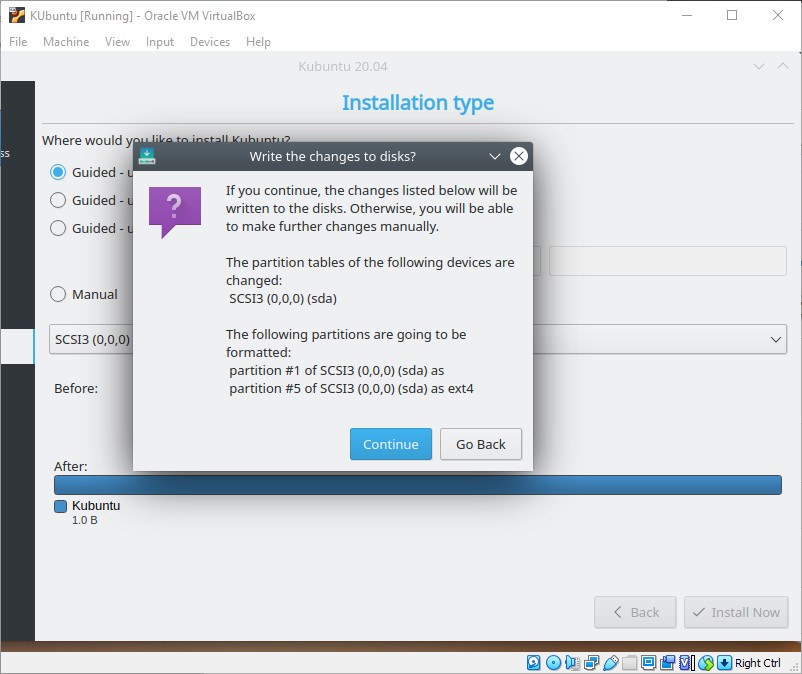
Task: Open the Help menu
Action: tap(258, 42)
